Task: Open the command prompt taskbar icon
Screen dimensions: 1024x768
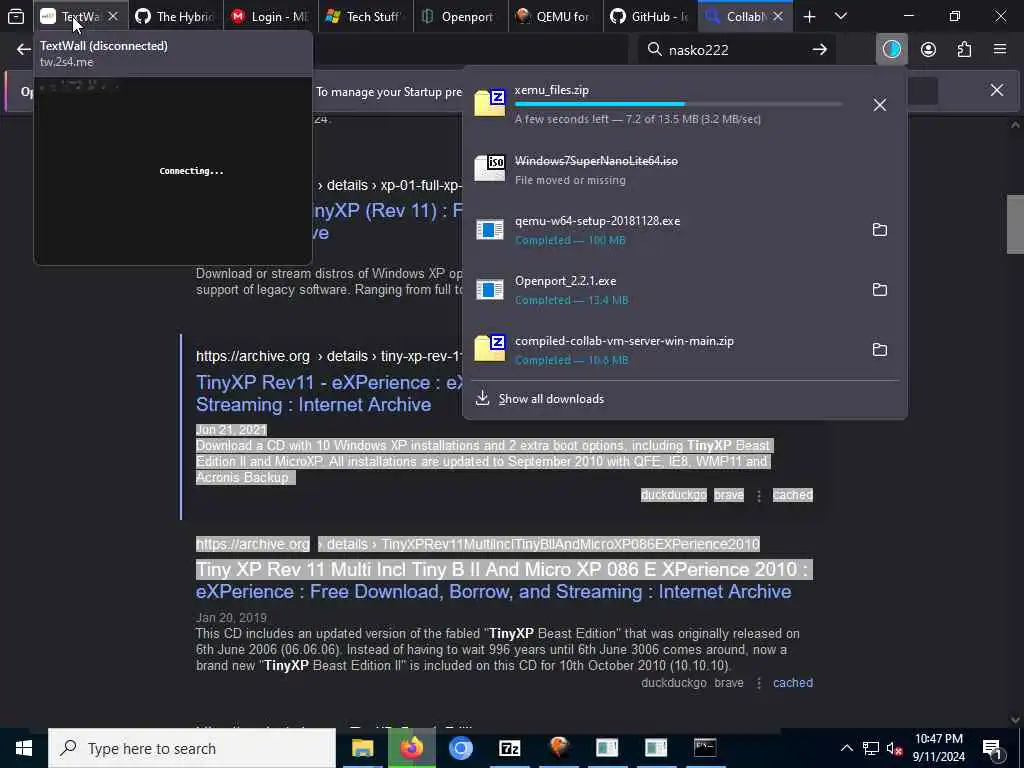Action: (705, 748)
